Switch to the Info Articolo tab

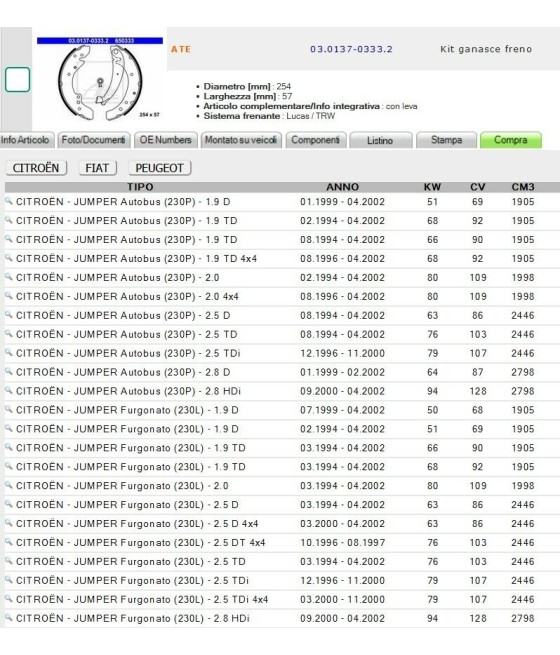[25, 140]
